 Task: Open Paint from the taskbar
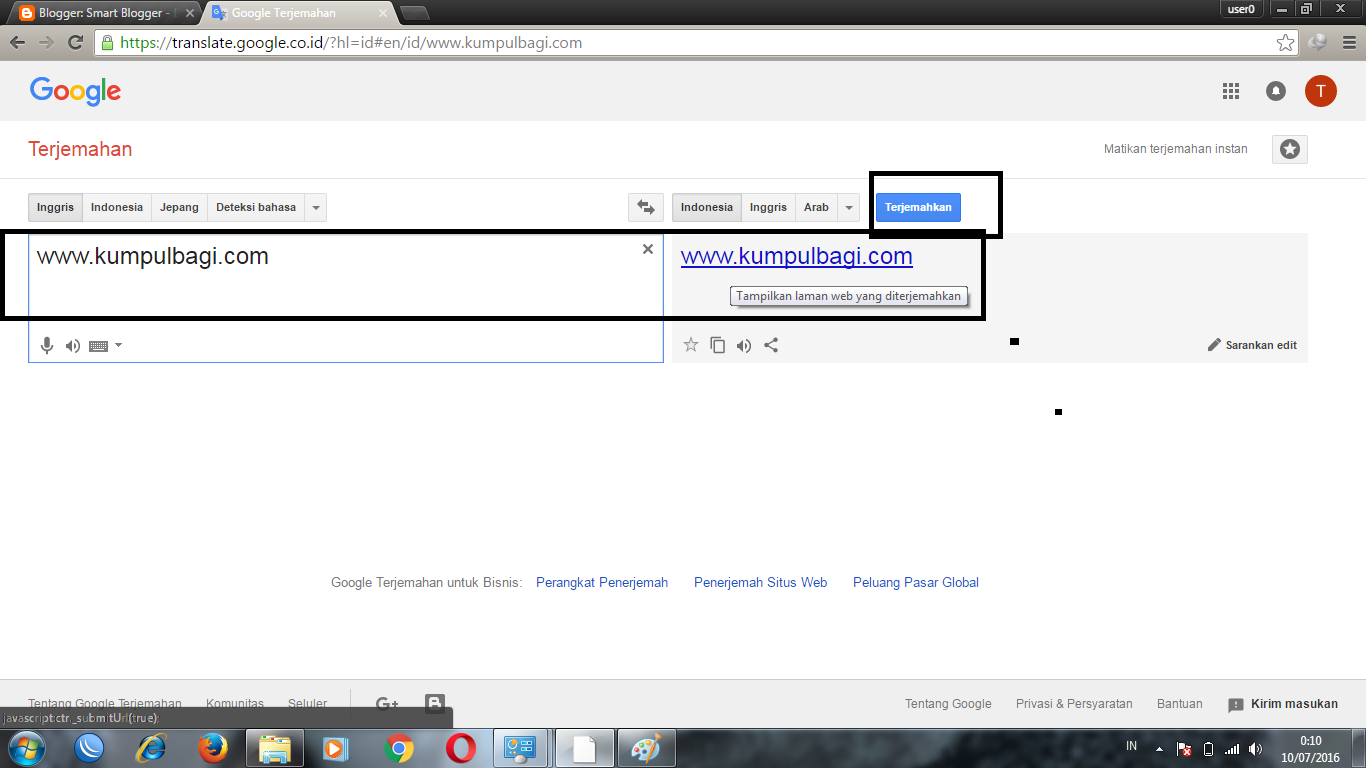(647, 748)
